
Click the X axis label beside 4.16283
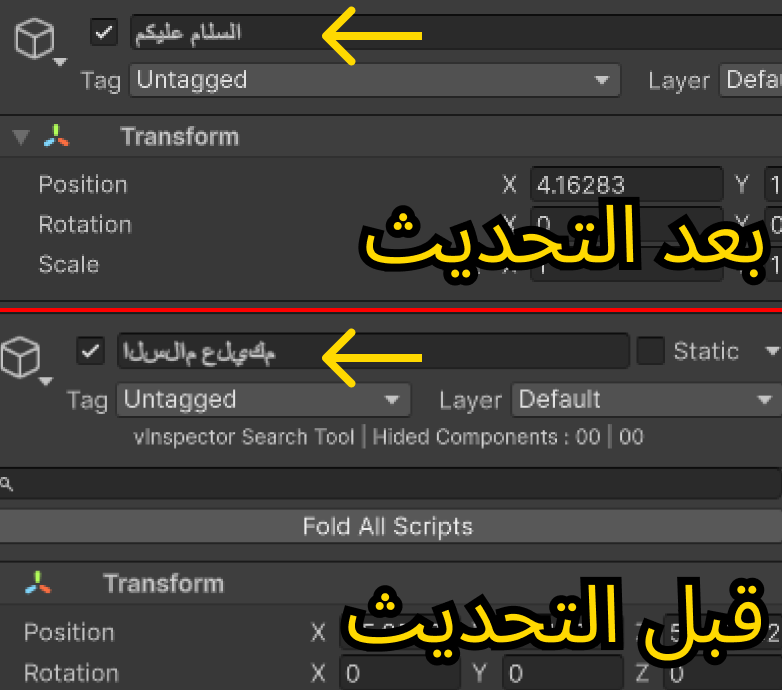point(509,185)
